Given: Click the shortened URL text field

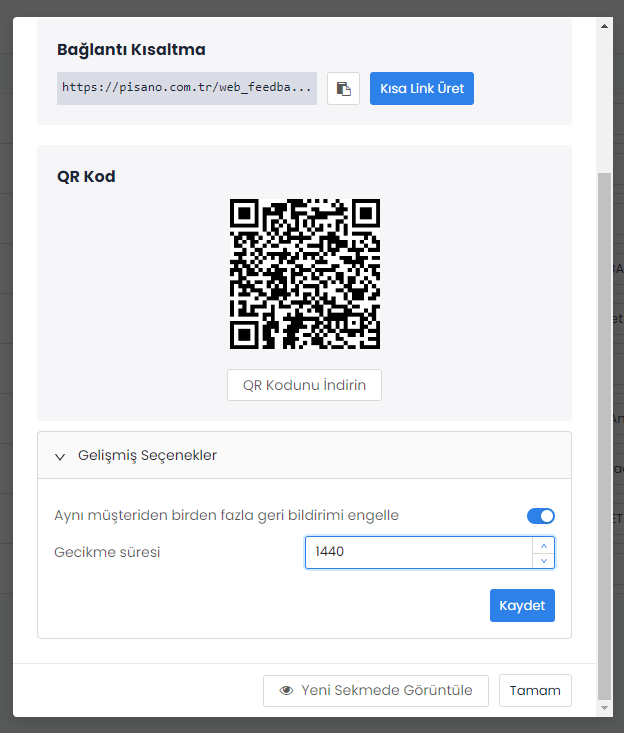Looking at the screenshot, I should click(x=187, y=88).
